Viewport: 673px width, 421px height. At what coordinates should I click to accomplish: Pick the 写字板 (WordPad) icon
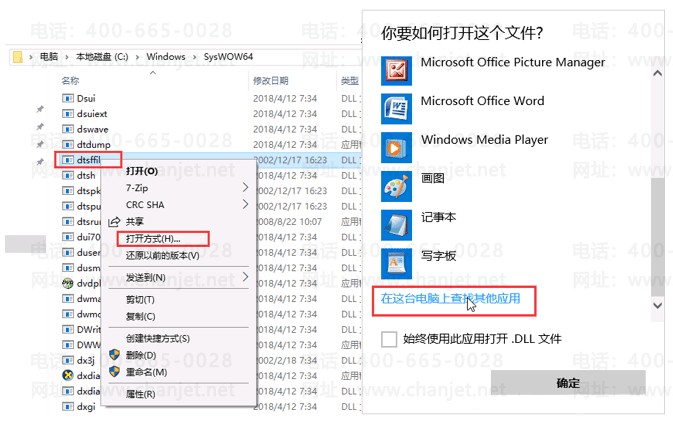(x=396, y=264)
